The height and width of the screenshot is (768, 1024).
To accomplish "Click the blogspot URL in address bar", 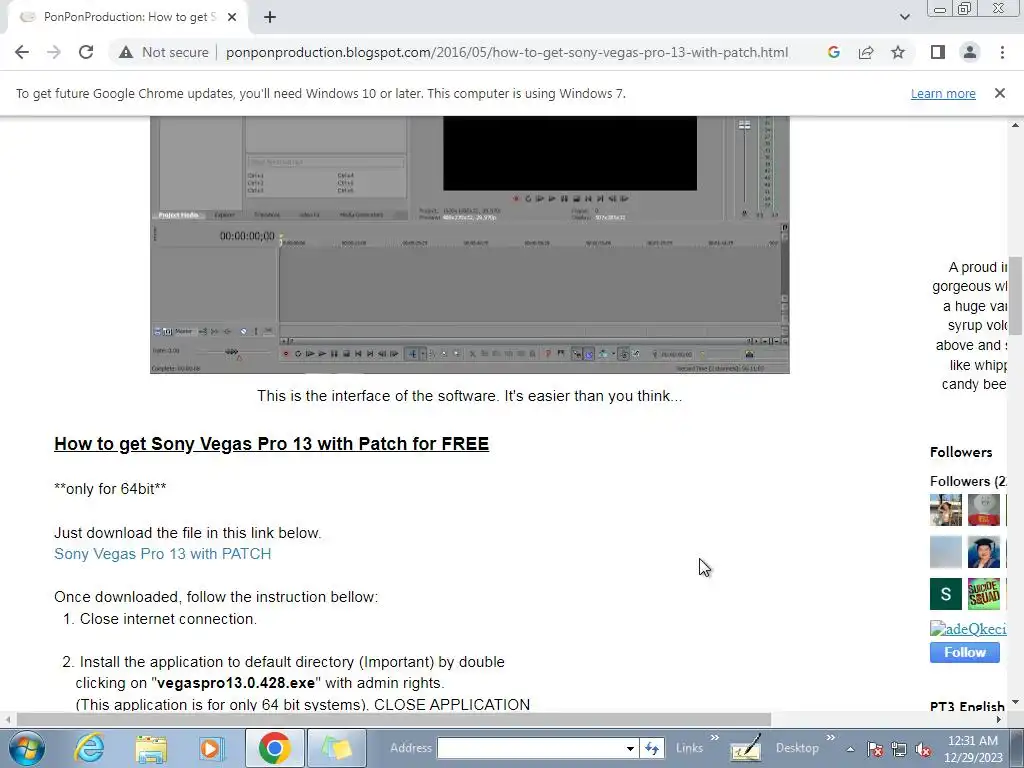I will [507, 52].
